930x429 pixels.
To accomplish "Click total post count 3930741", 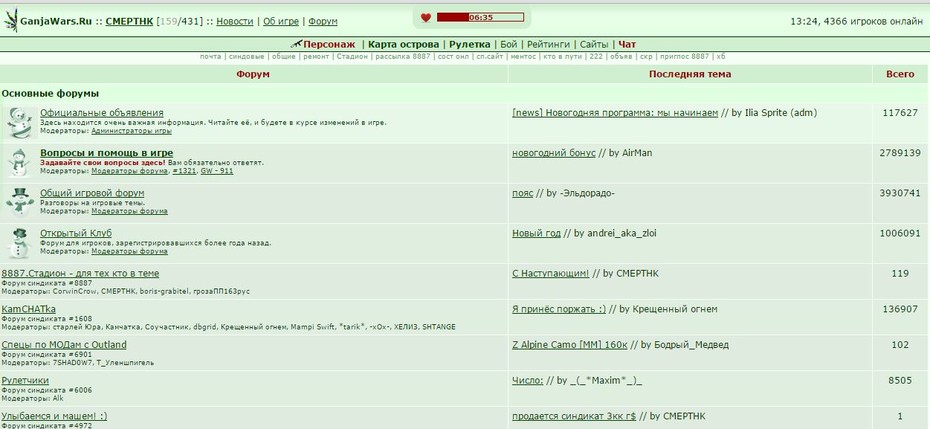I will pos(900,193).
